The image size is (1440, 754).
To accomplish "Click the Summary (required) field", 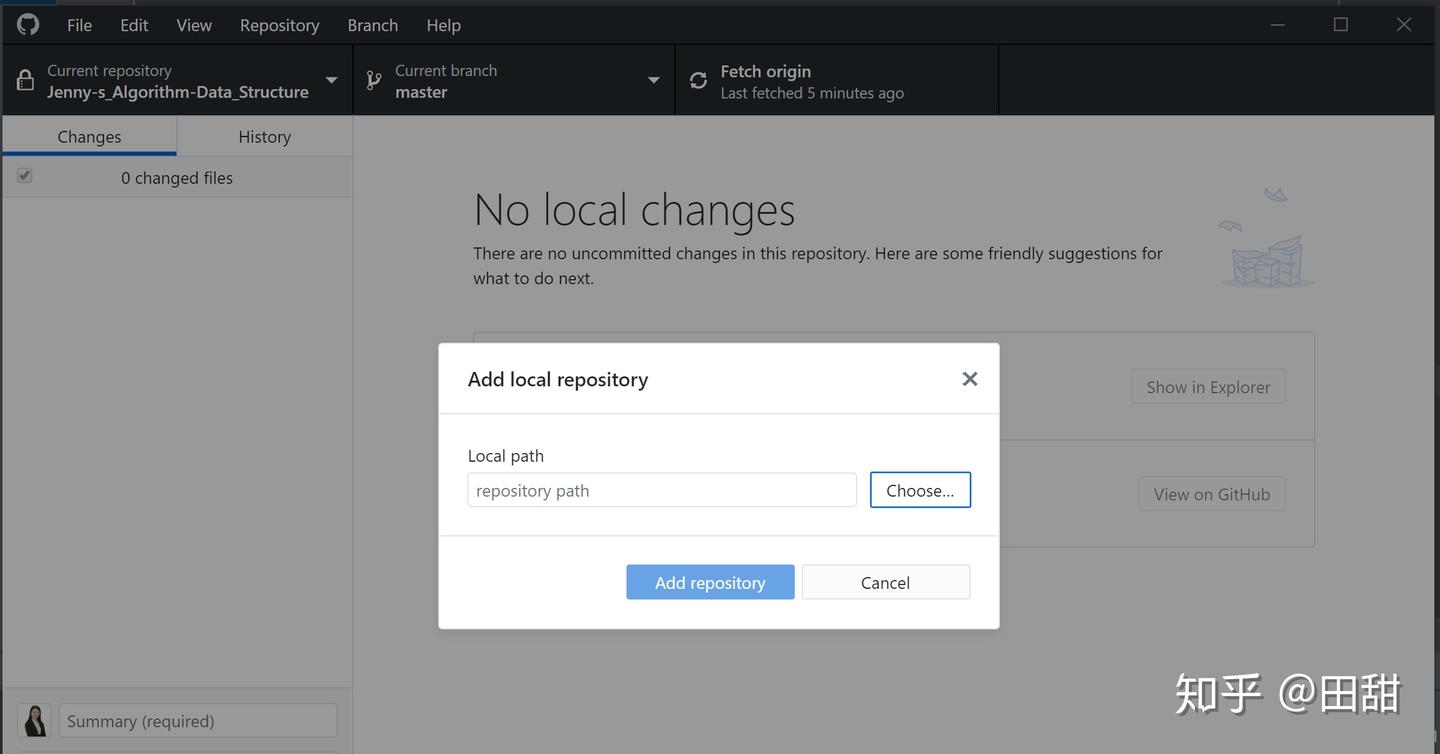I will (197, 720).
